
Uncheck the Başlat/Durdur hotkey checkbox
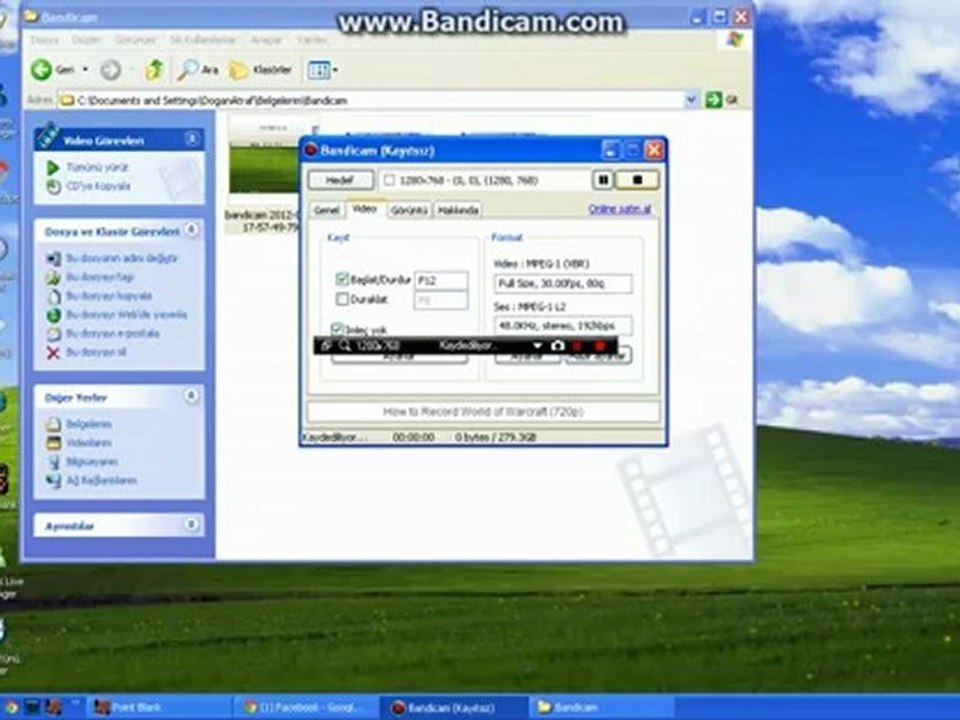[342, 280]
